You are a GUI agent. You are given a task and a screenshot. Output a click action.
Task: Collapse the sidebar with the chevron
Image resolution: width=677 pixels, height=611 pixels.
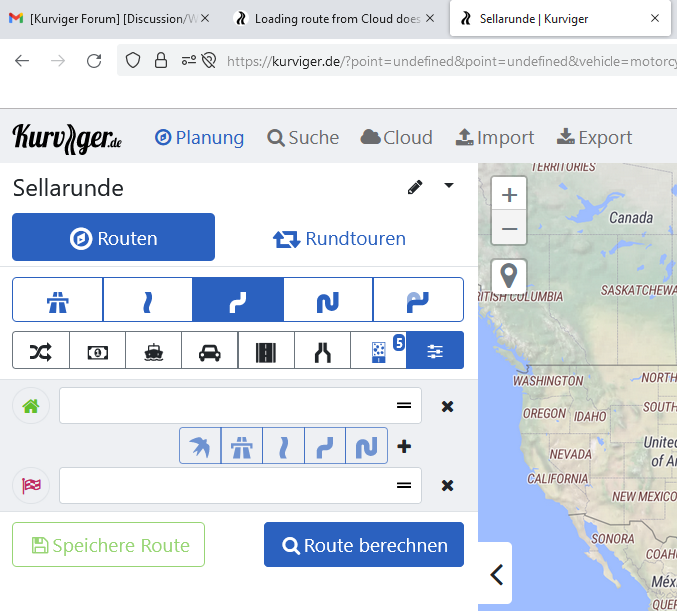[x=496, y=574]
